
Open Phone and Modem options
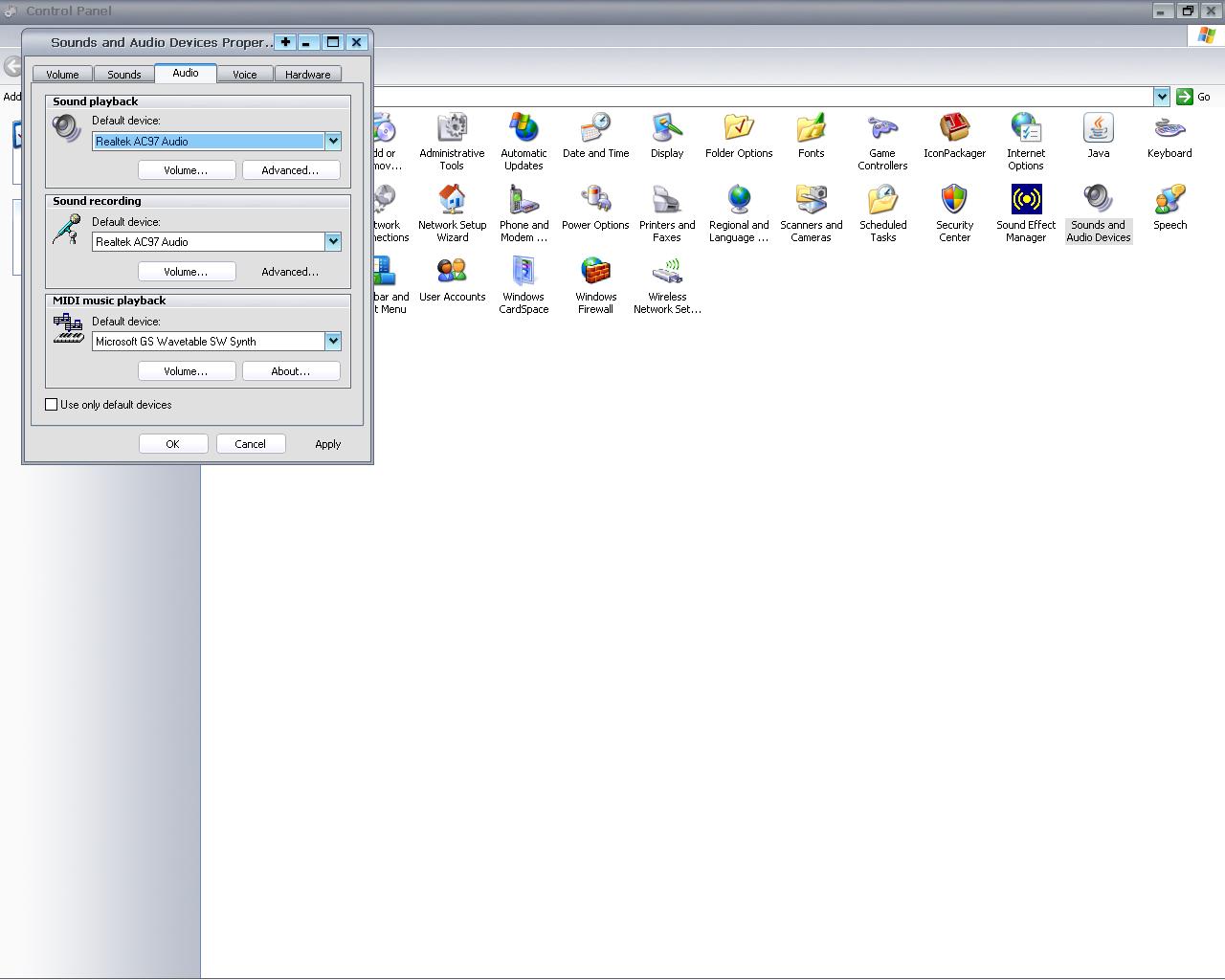point(523,212)
